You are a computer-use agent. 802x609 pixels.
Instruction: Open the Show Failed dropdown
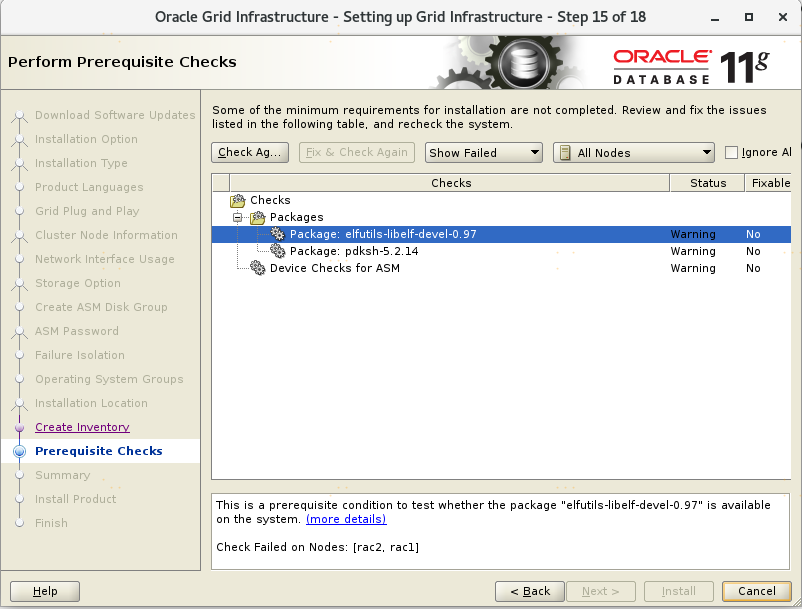point(483,153)
